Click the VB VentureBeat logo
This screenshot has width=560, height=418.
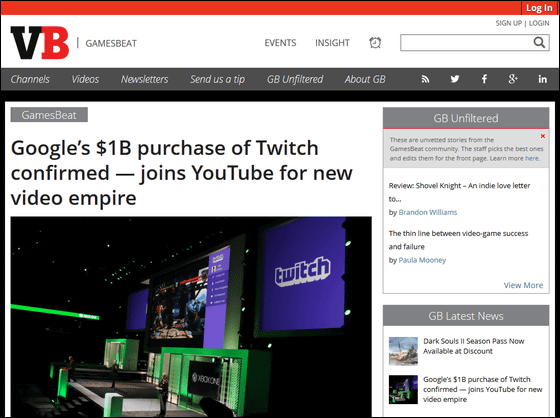point(40,43)
